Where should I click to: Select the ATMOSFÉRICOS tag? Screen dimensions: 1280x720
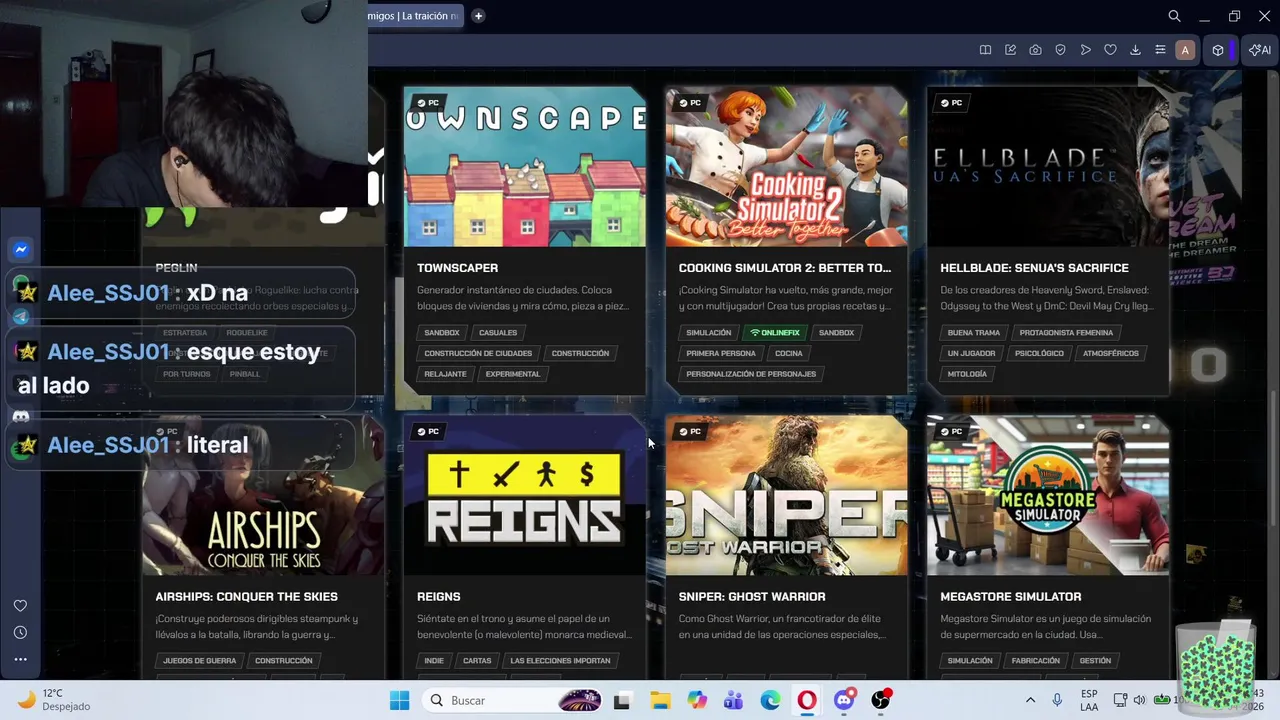(x=1111, y=353)
